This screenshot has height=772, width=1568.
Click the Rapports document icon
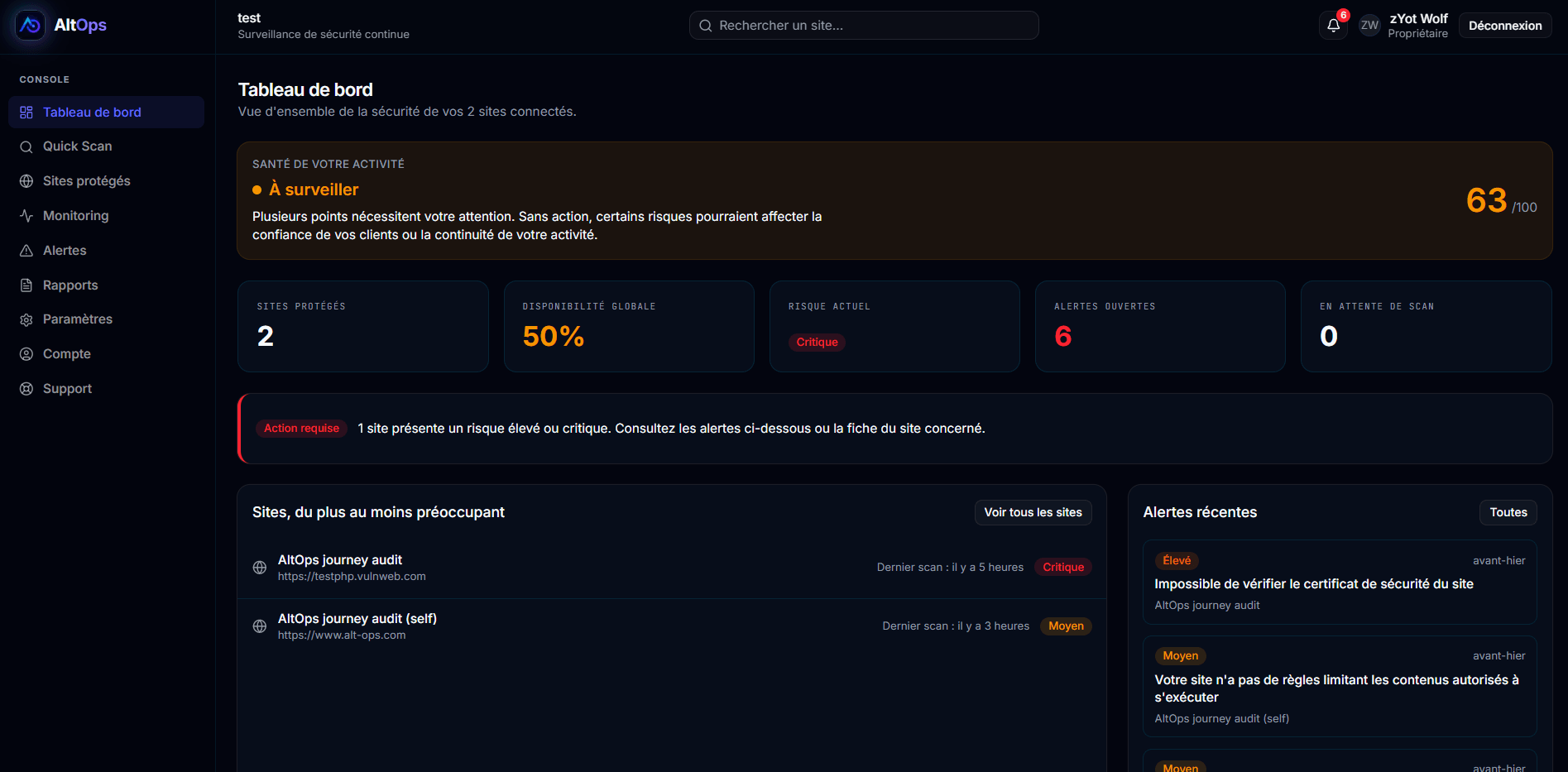point(26,285)
